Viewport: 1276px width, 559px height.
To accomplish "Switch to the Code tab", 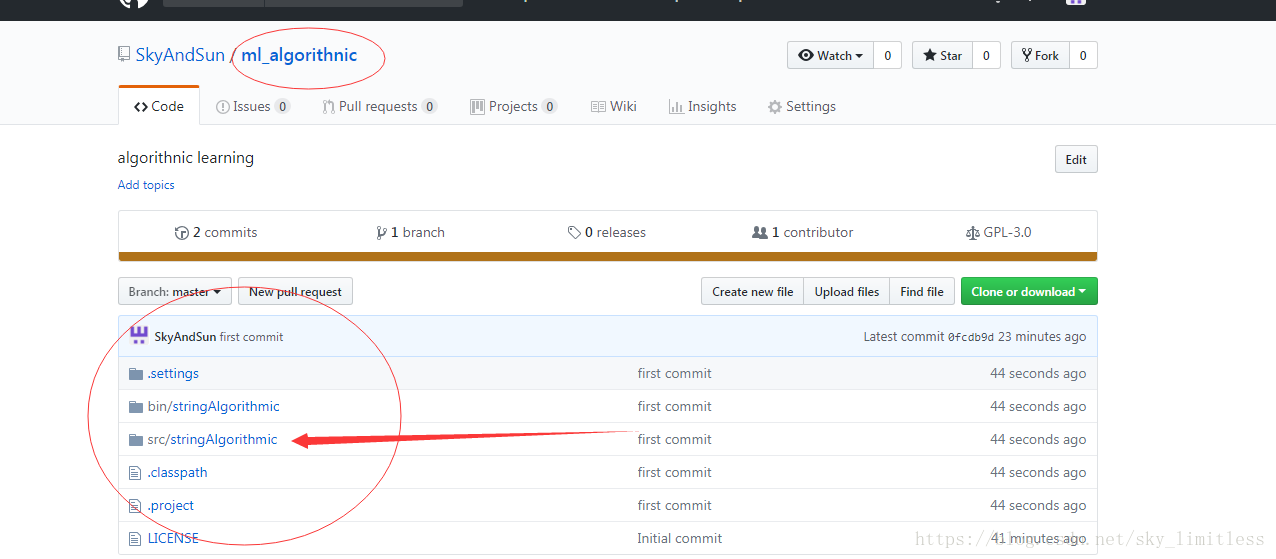I will click(159, 106).
